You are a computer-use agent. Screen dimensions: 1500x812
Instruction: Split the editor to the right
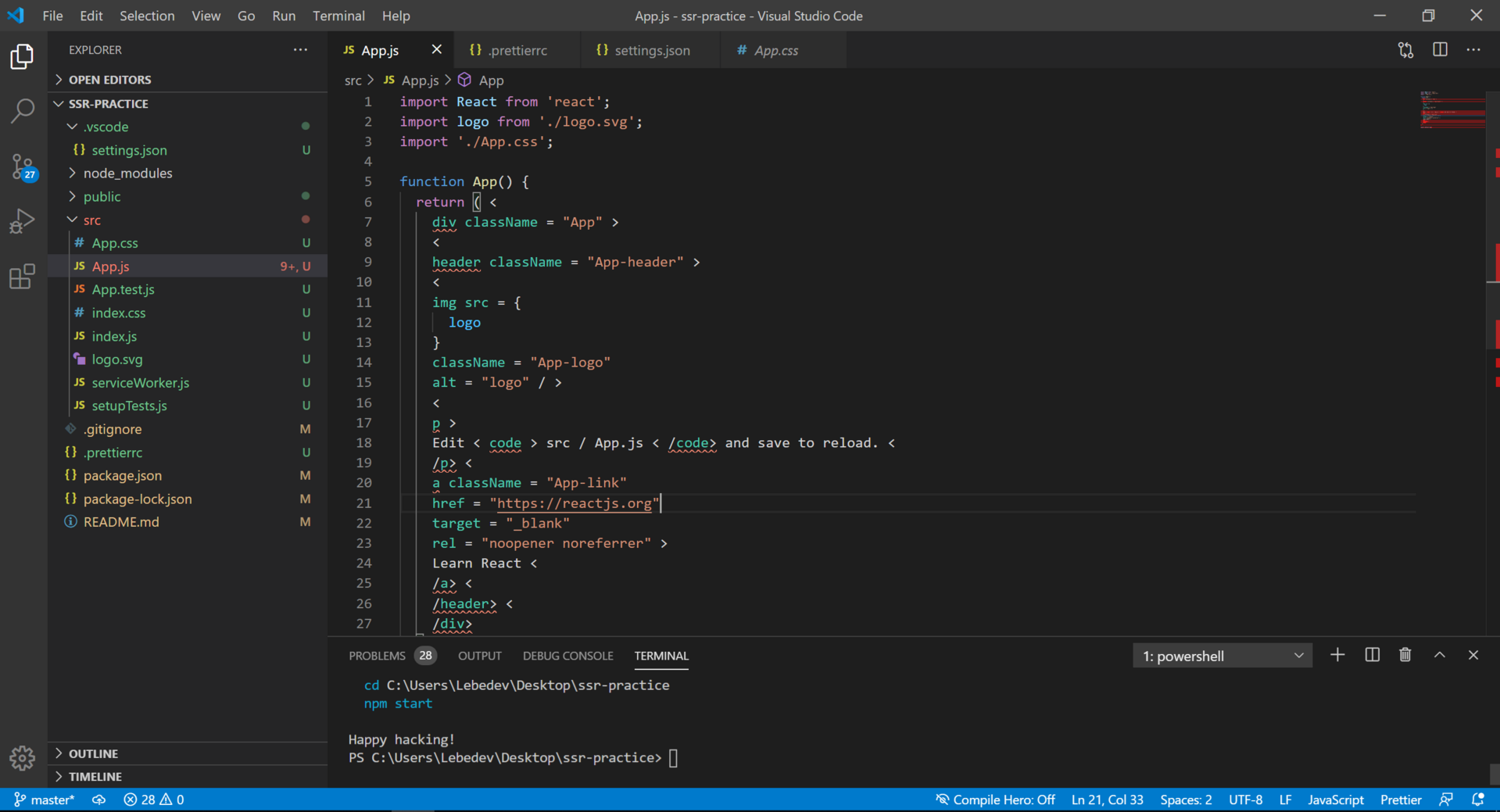coord(1440,50)
